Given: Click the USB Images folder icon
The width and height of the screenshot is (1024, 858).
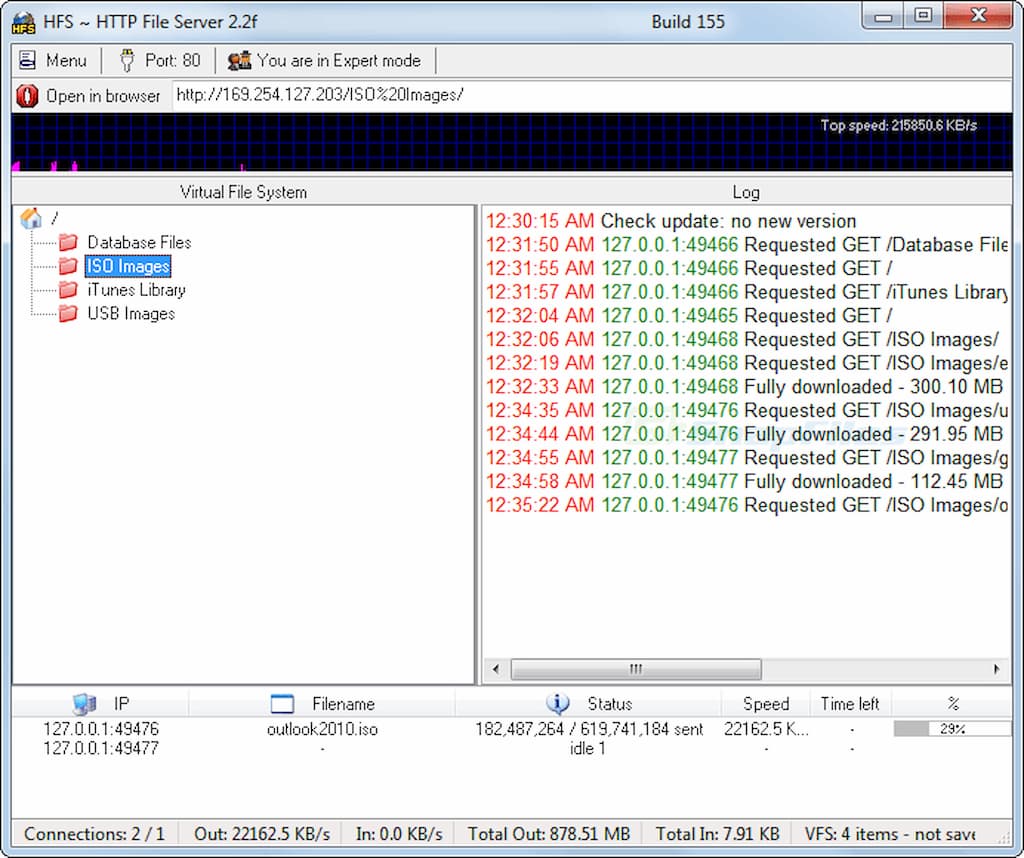Looking at the screenshot, I should (68, 314).
